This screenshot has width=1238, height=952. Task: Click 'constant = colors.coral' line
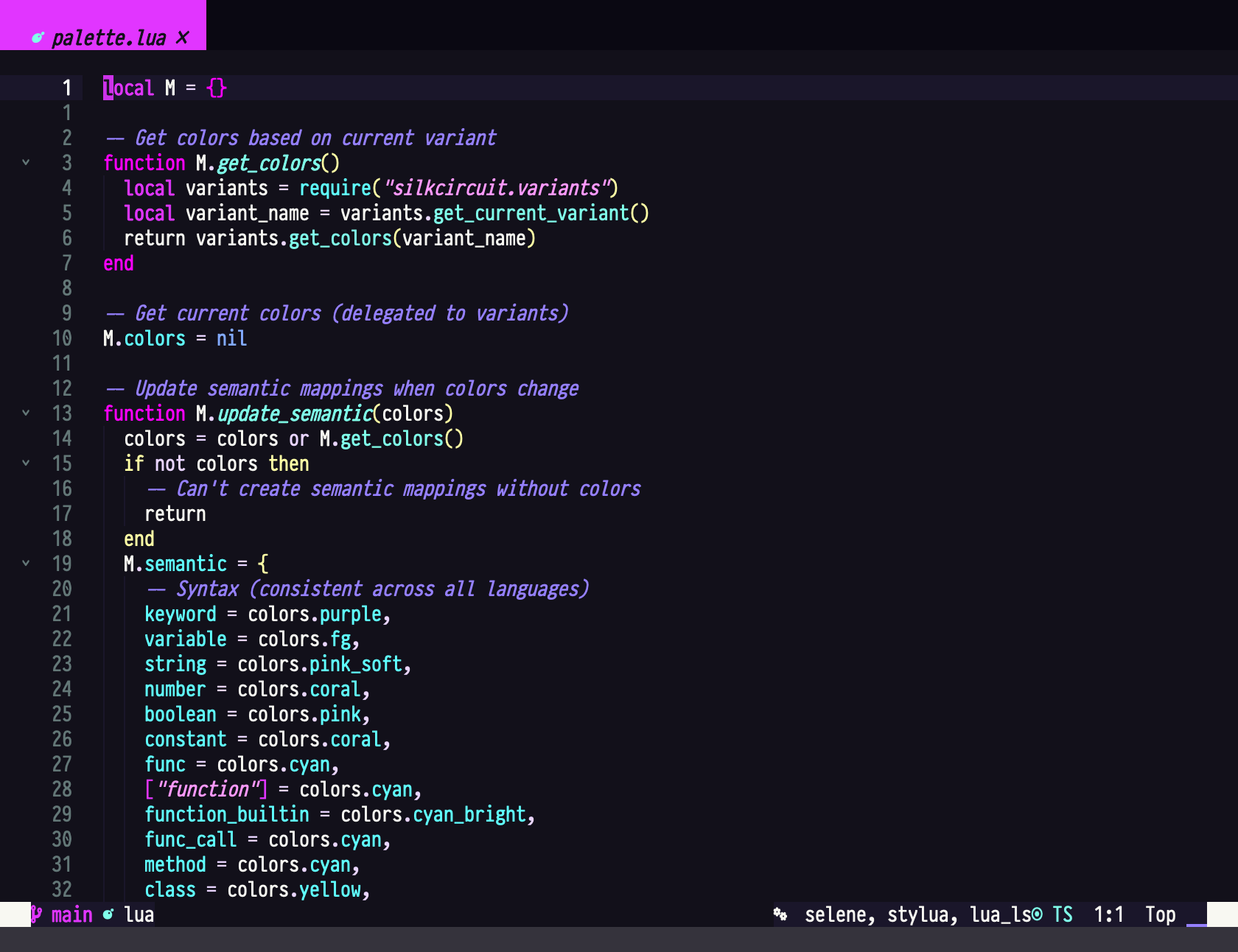tap(267, 739)
